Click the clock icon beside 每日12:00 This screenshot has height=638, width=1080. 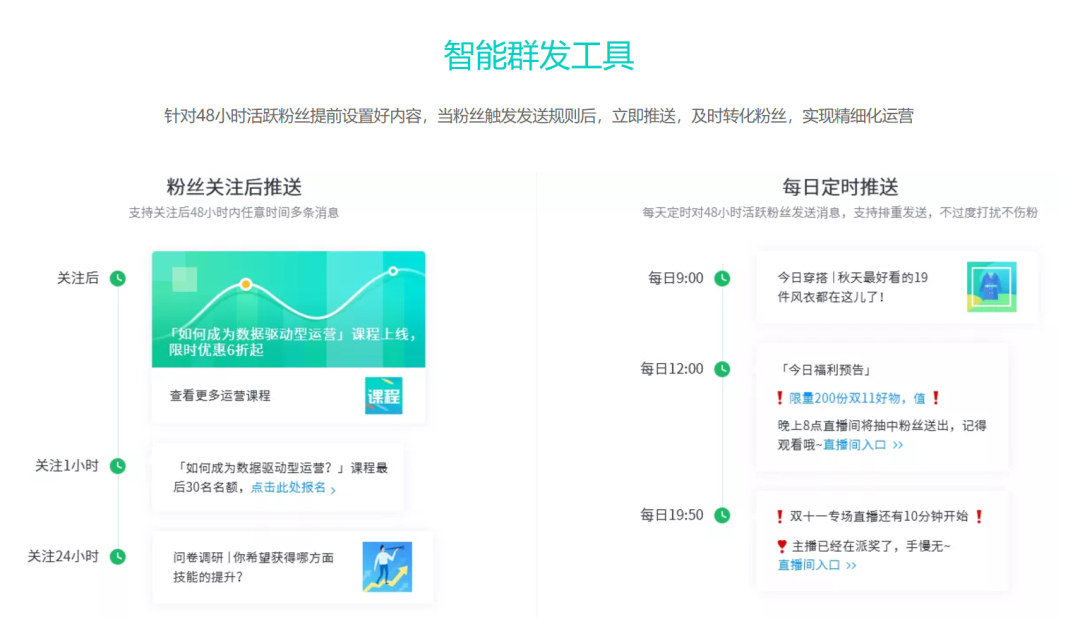tap(722, 369)
